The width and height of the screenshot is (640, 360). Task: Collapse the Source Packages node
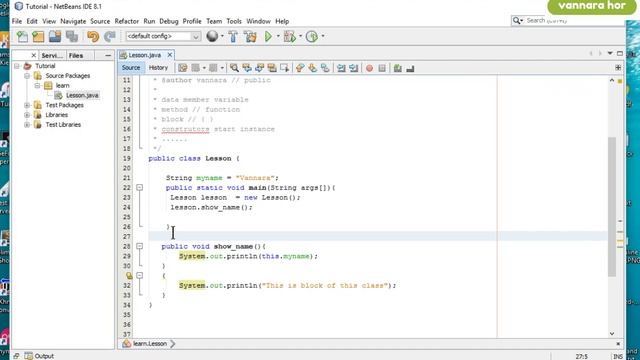27,76
